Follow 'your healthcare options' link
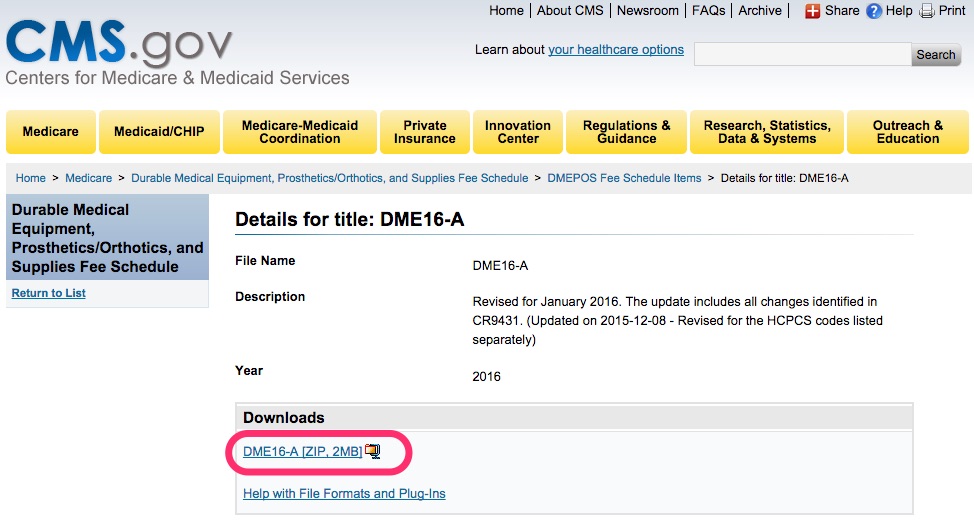The image size is (974, 522). click(x=616, y=50)
